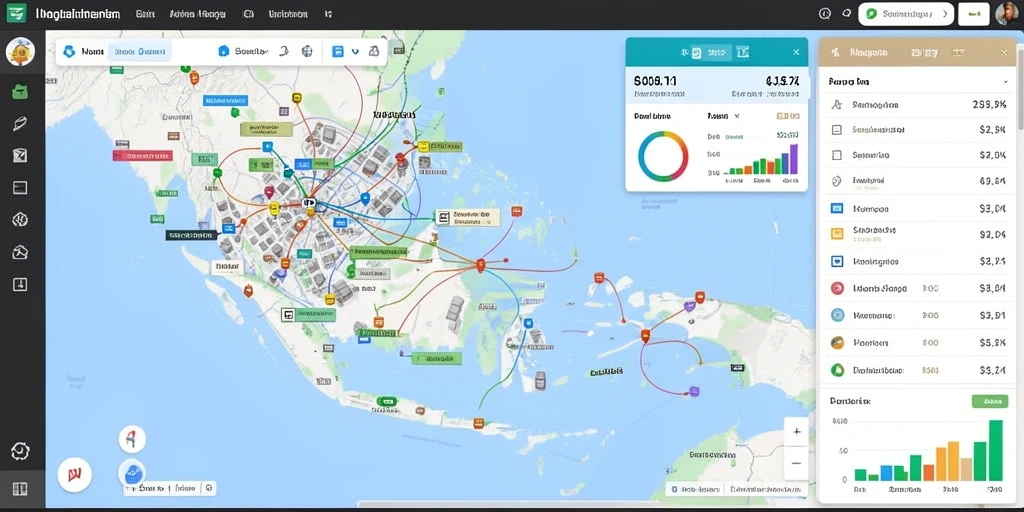Viewport: 1024px width, 512px height.
Task: Open the chat bubble icon in the top bar
Action: pyautogui.click(x=847, y=13)
